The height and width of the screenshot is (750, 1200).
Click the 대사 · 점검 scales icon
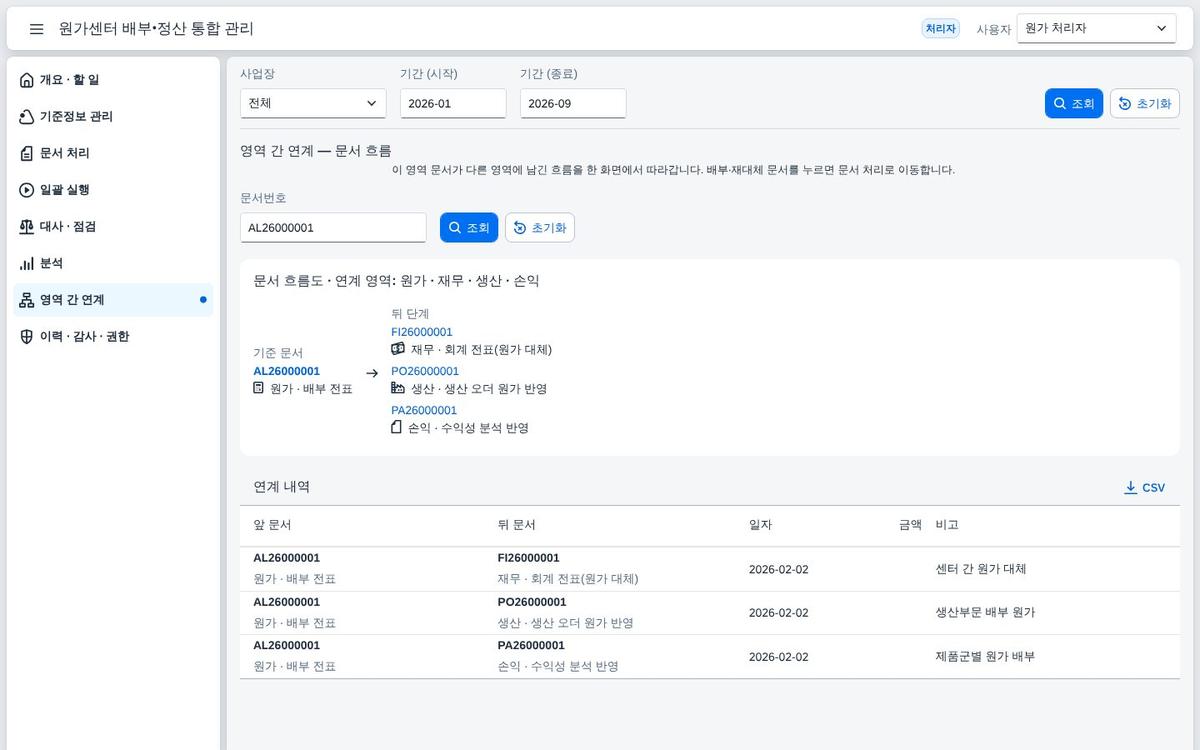click(x=27, y=227)
